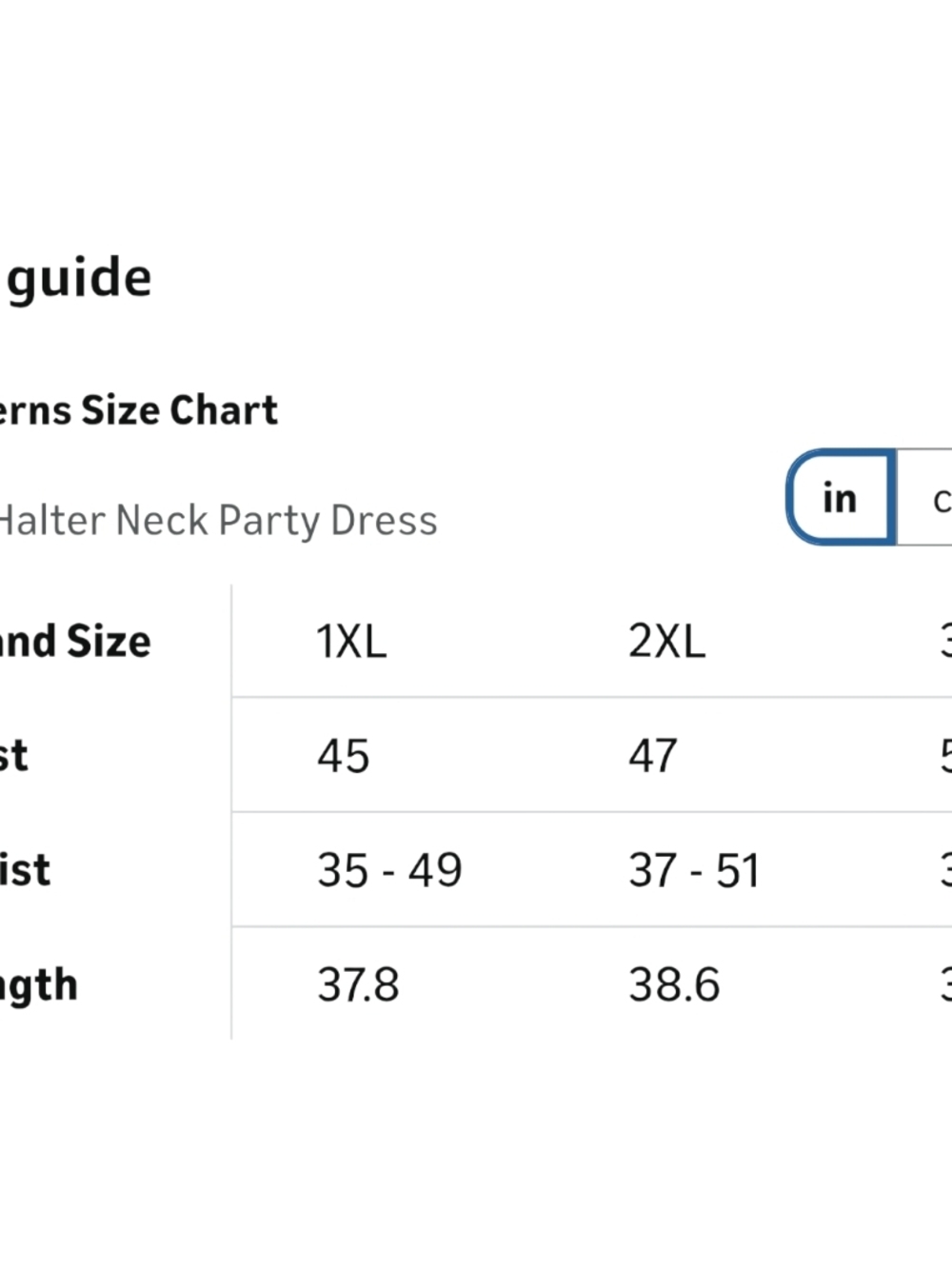Click the 2XL bust value 47
Viewport: 952px width, 1269px height.
click(653, 756)
